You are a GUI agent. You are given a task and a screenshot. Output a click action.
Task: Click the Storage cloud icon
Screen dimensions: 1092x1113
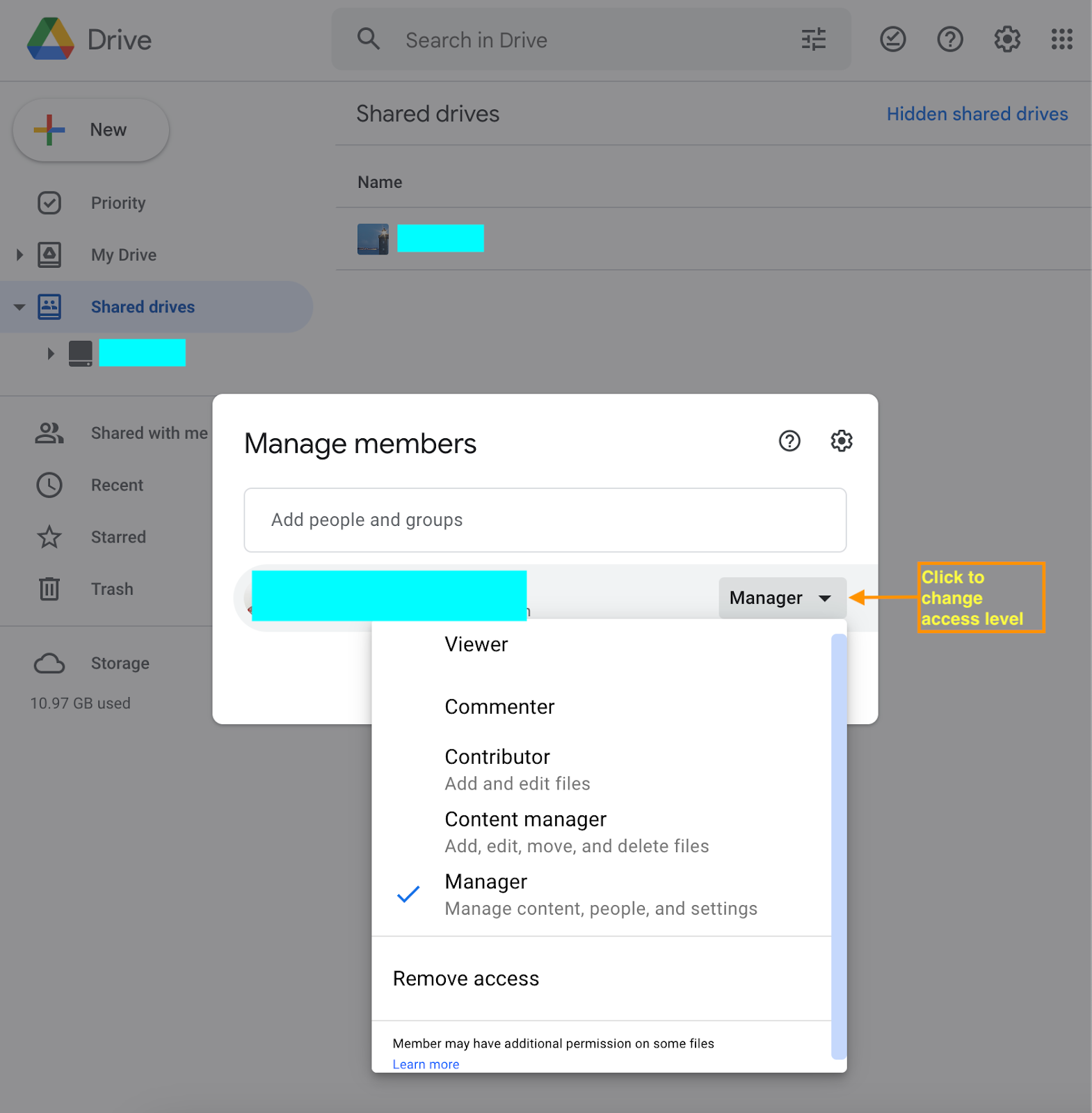click(x=49, y=664)
